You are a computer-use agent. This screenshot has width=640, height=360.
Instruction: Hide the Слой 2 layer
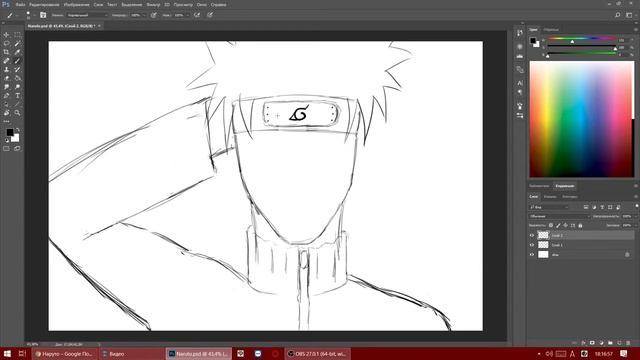[x=532, y=236]
